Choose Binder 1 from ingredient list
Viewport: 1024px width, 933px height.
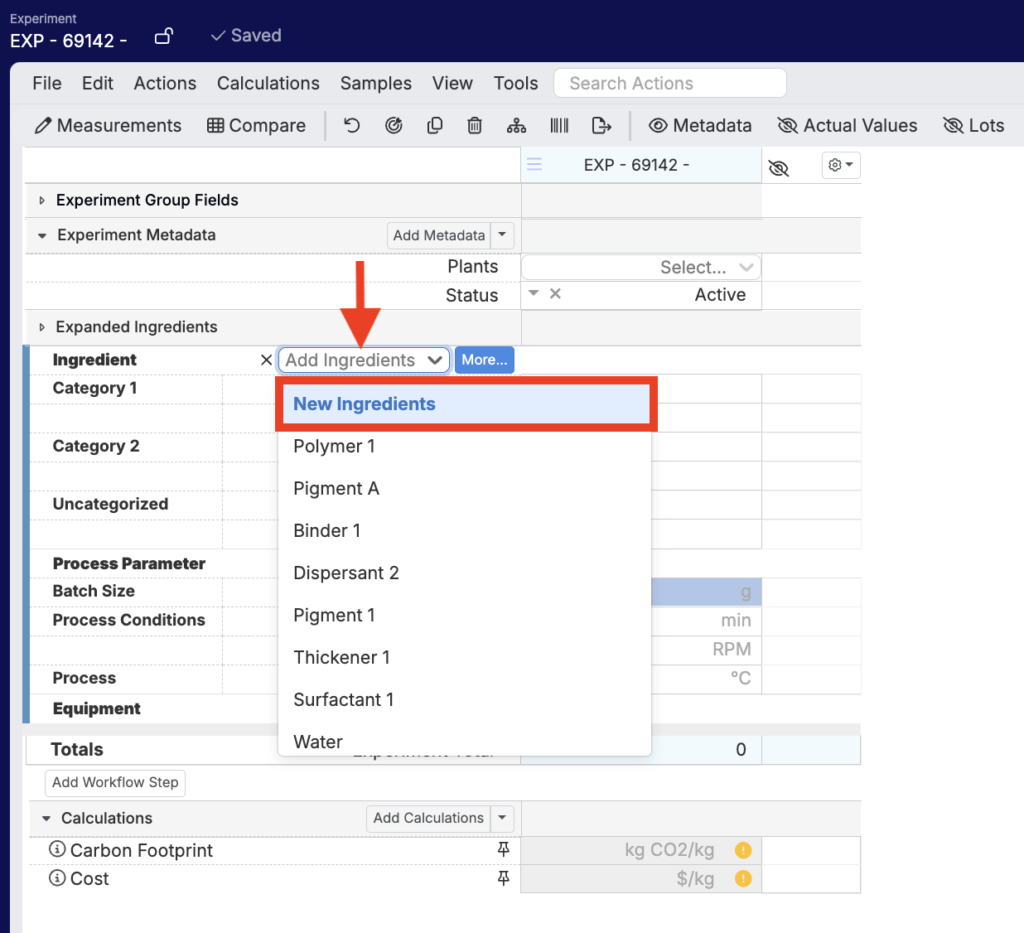464,530
